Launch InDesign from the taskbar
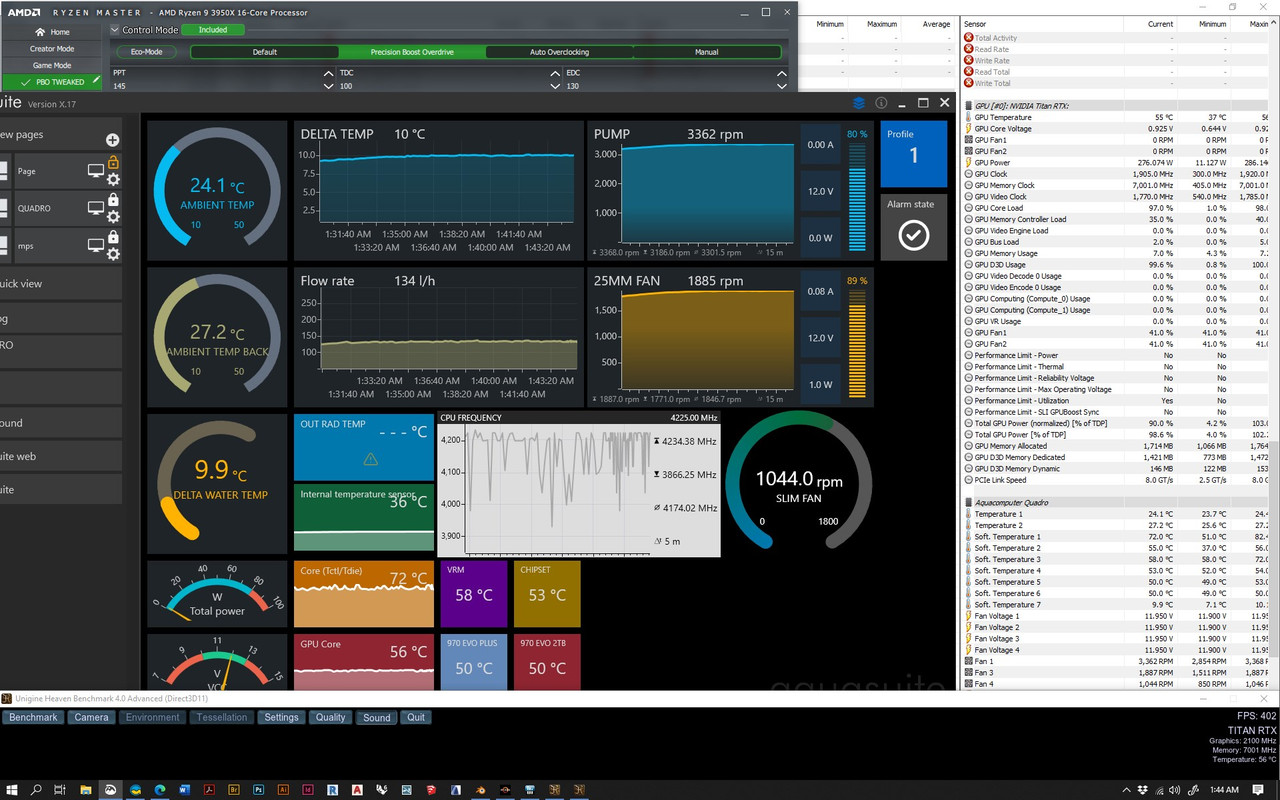The width and height of the screenshot is (1280, 800). coord(307,790)
